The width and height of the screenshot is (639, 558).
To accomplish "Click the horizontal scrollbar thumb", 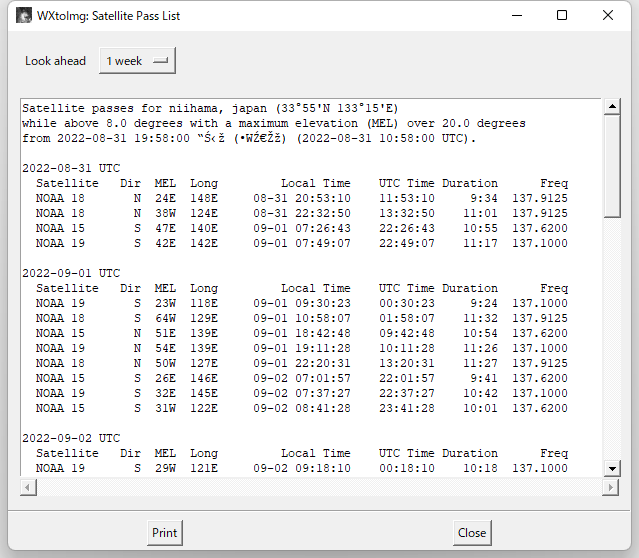I will coord(316,487).
